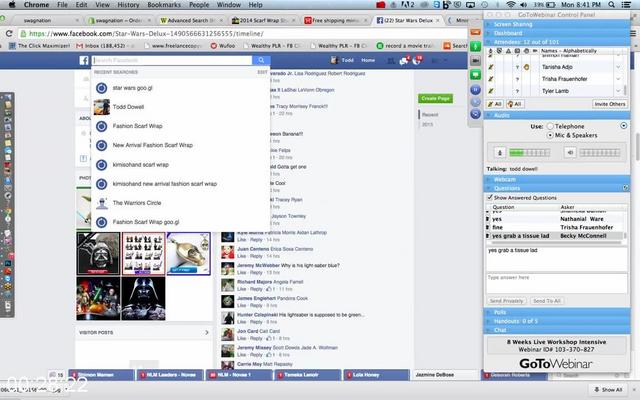Open dropdown arrow for Trisha Frauenhofer
640x400 pixels.
618,79
